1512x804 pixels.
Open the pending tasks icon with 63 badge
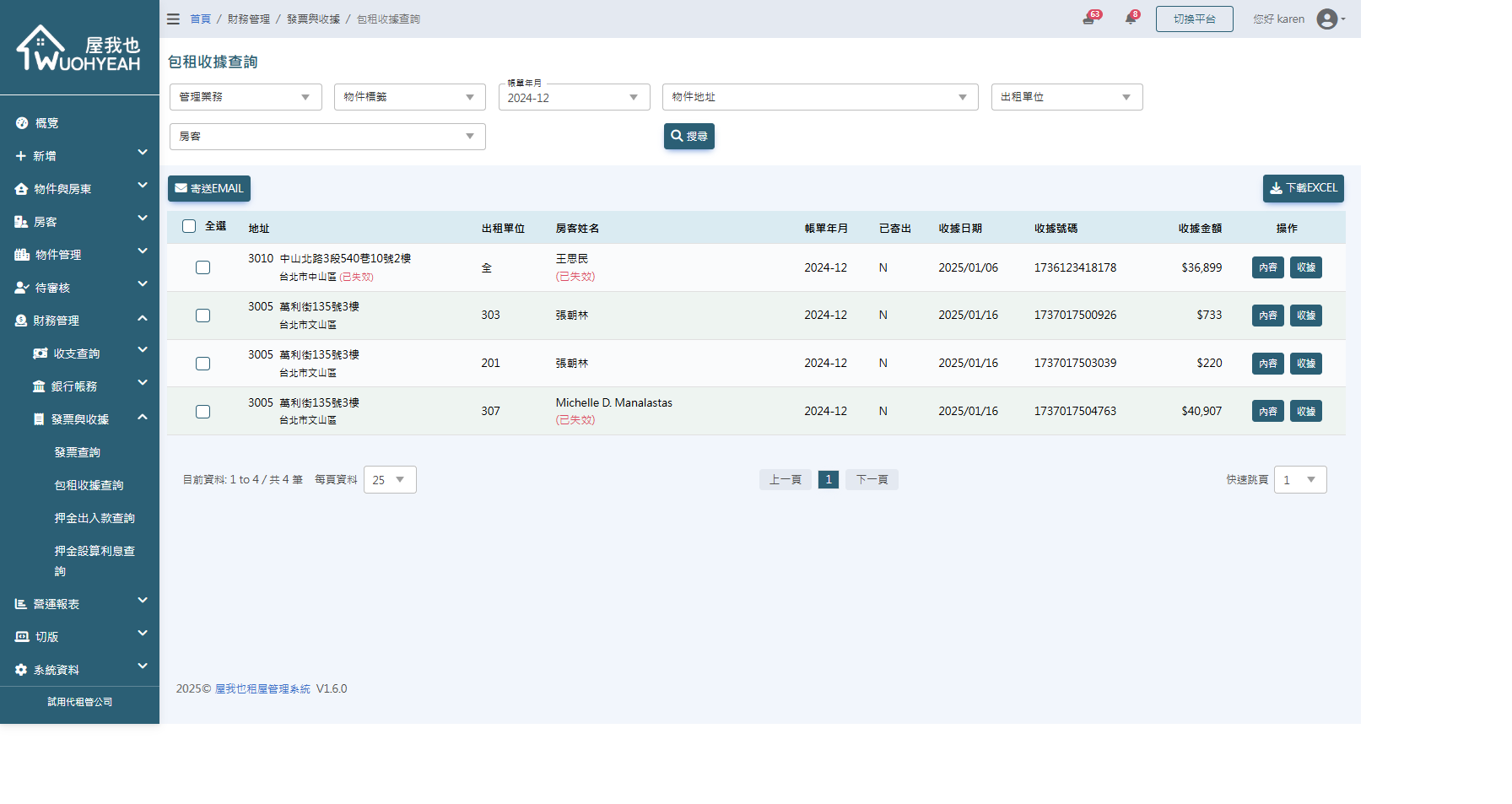click(x=1088, y=19)
